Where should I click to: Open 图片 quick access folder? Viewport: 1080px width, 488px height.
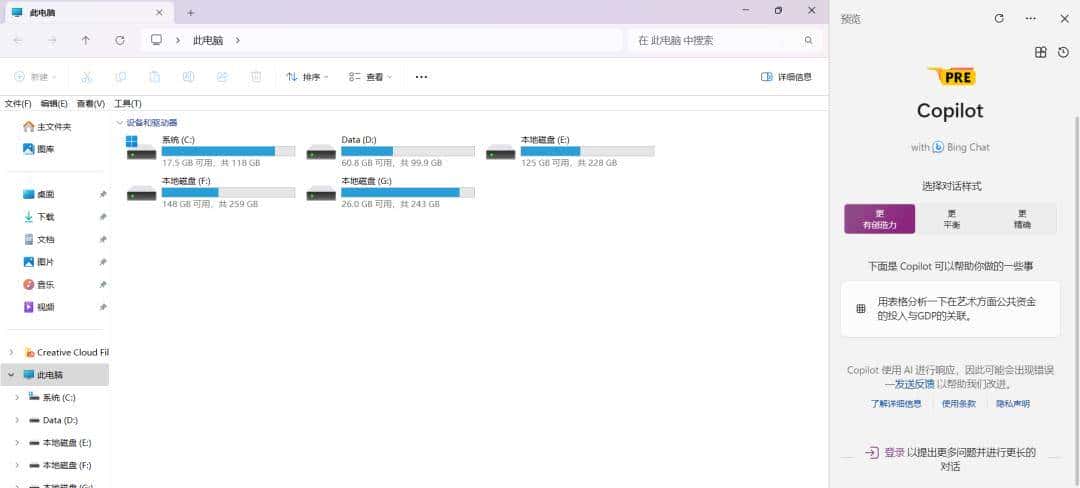point(39,262)
